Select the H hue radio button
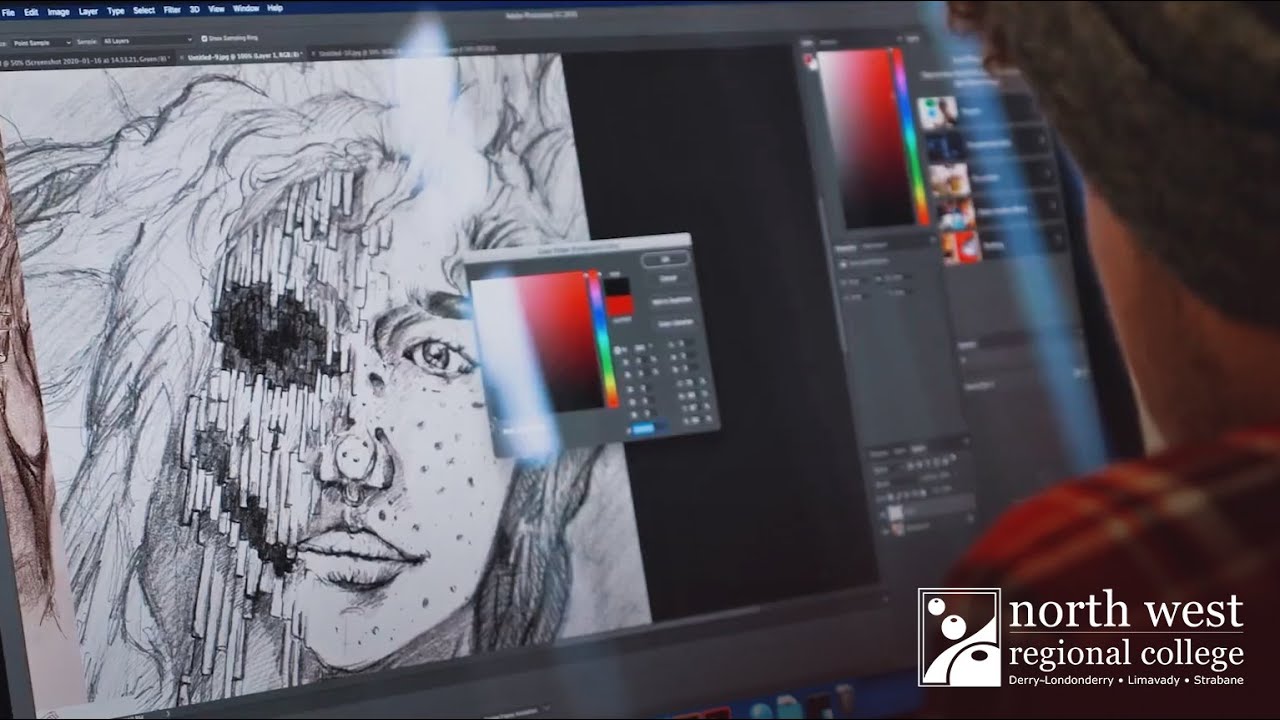The width and height of the screenshot is (1280, 720). [617, 351]
